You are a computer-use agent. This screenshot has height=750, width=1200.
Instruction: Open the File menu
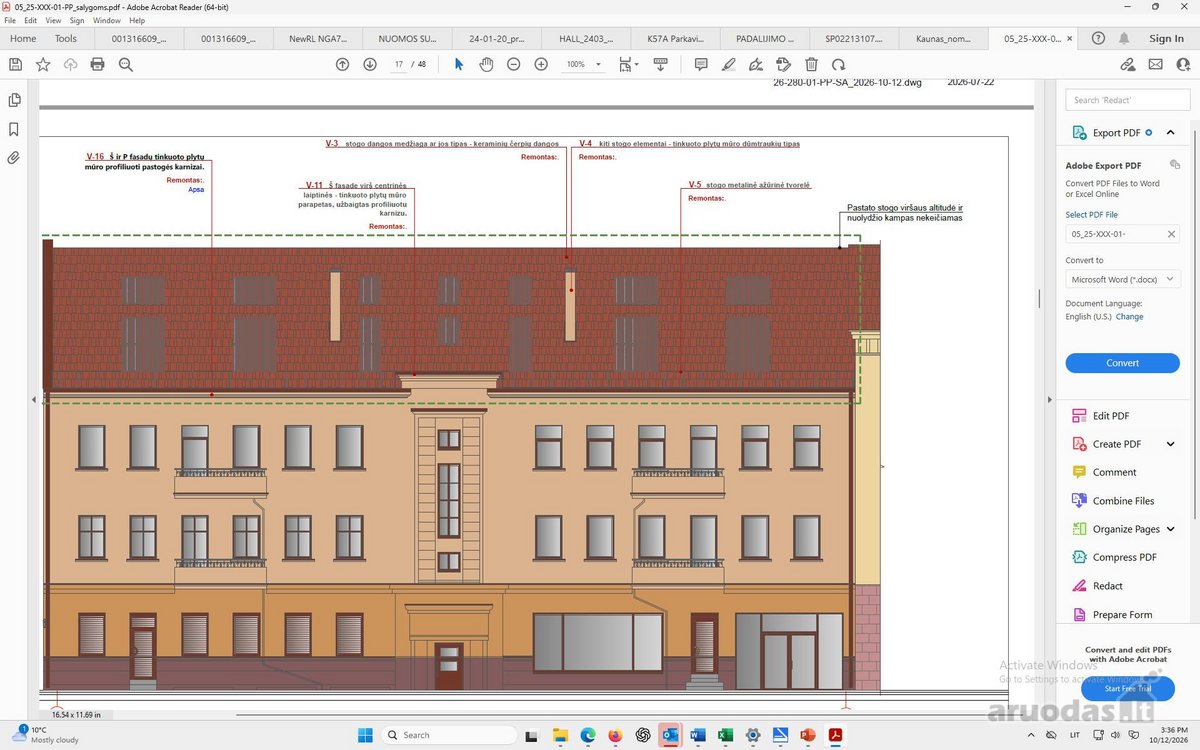coord(11,20)
